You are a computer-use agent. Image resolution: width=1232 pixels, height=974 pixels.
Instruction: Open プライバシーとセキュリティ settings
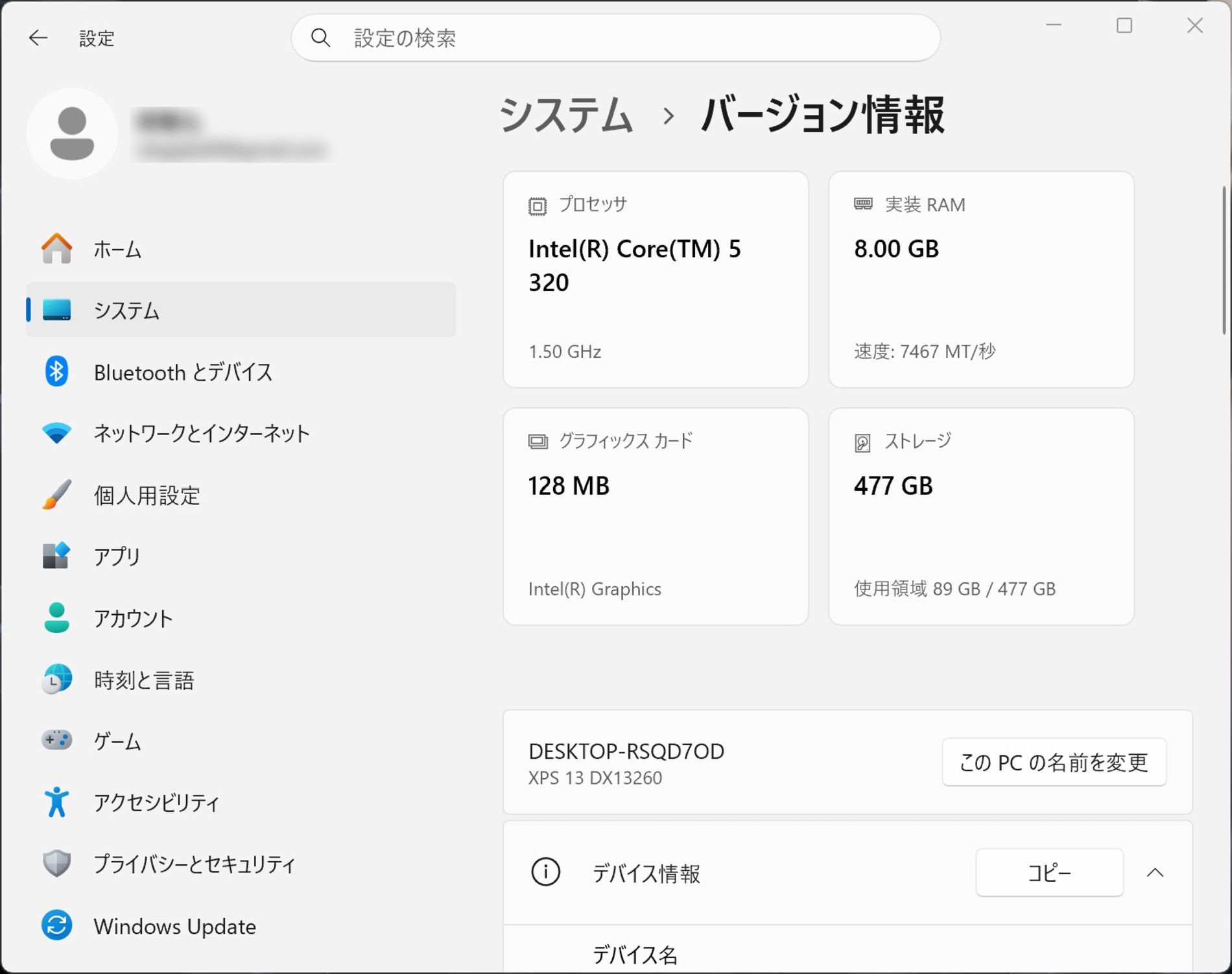(x=241, y=863)
